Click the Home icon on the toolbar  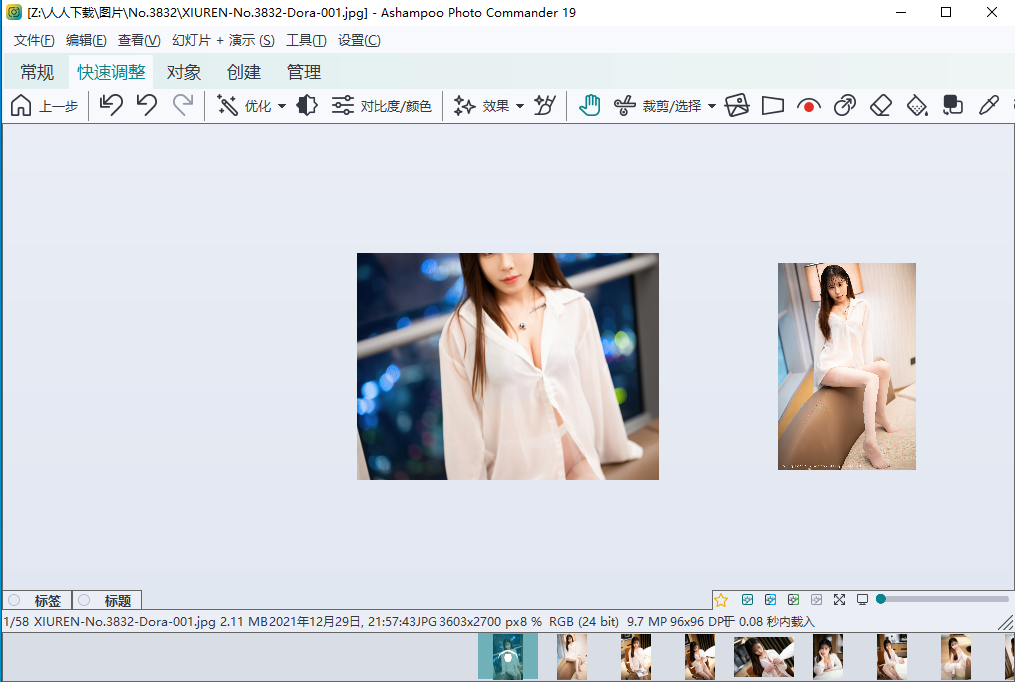point(20,104)
